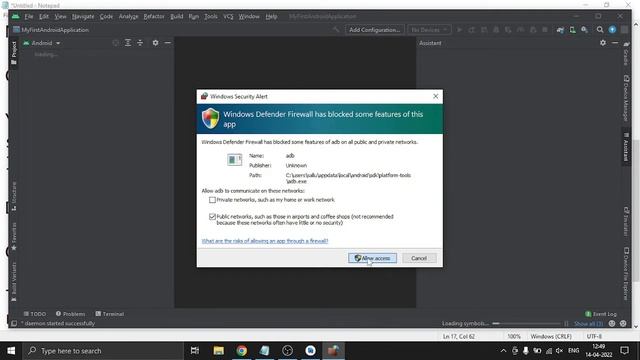
Task: Hide the Assistant panel with minus icon
Action: tap(615, 42)
